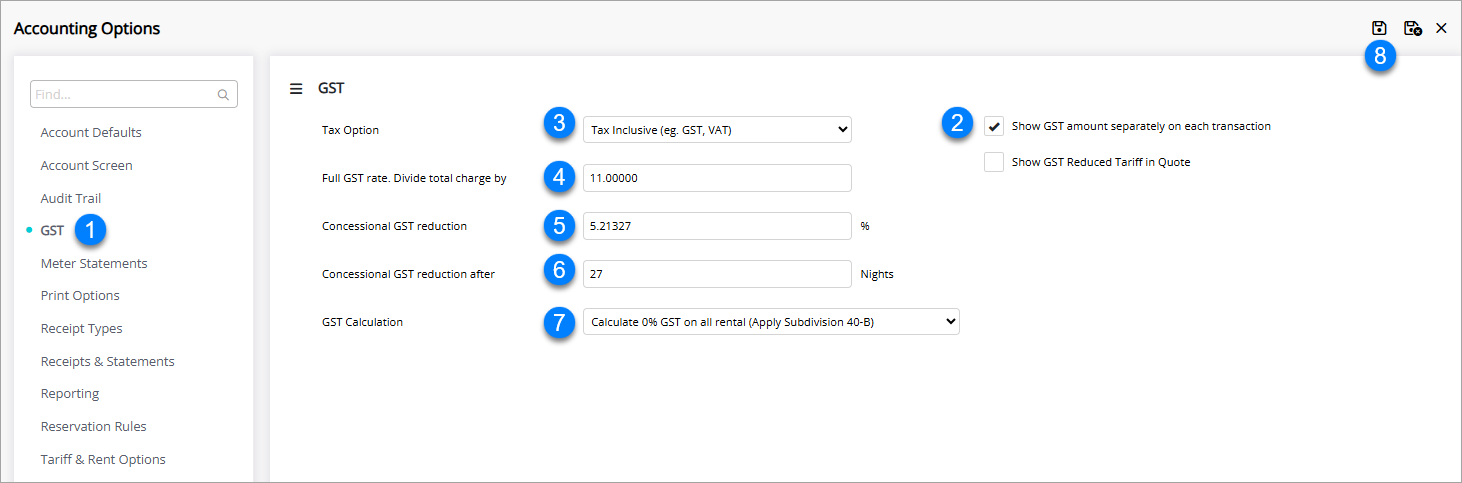Click the magnifier icon in Find box
The width and height of the screenshot is (1462, 483).
coord(223,95)
